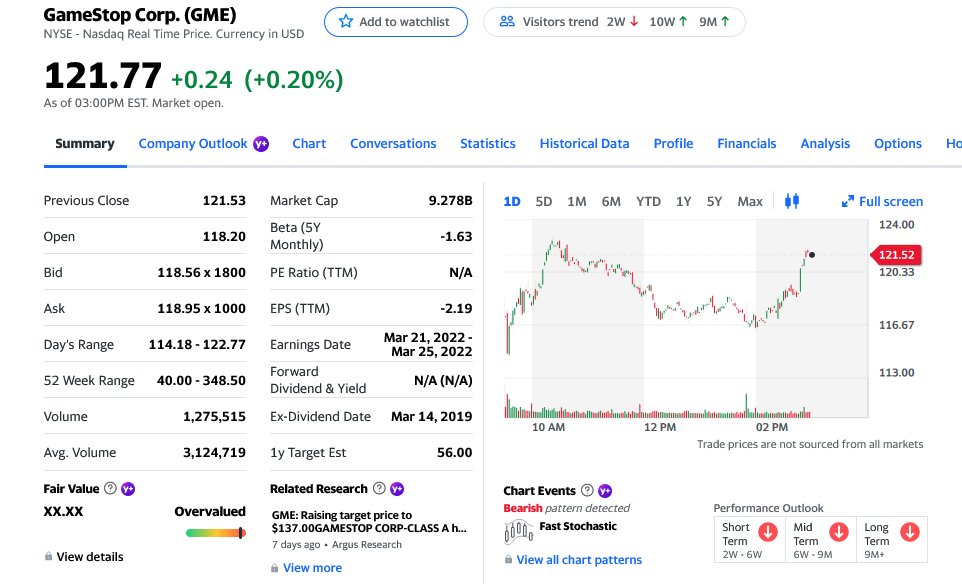This screenshot has width=962, height=584.
Task: Click the Full screen expand arrows icon
Action: point(848,201)
